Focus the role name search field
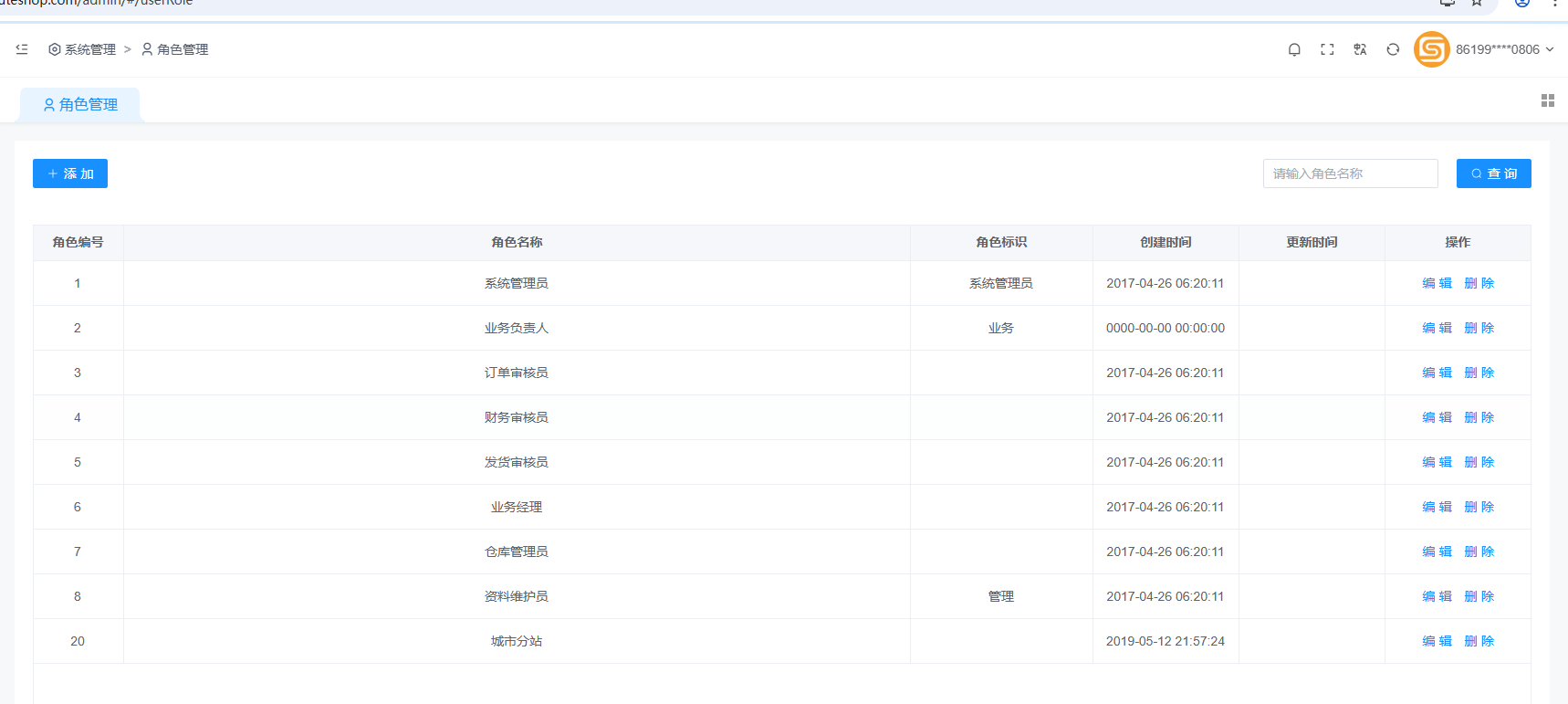The image size is (1568, 704). [1350, 173]
